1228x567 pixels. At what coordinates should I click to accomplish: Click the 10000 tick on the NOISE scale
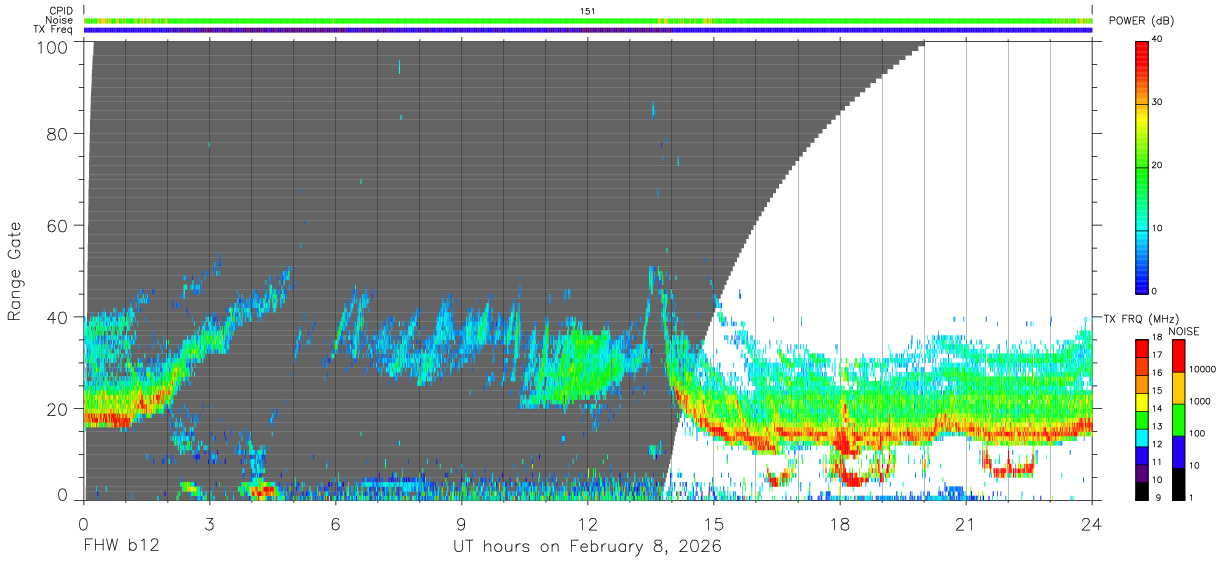click(x=1202, y=369)
